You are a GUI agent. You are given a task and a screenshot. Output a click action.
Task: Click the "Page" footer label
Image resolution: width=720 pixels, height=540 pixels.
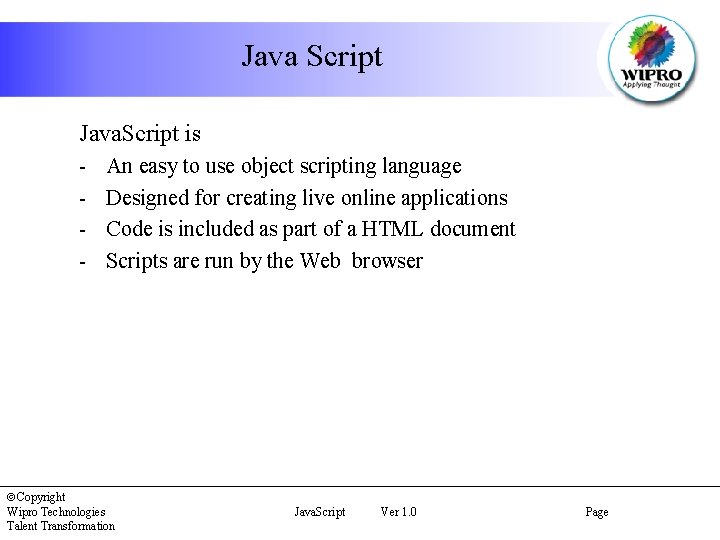(597, 512)
